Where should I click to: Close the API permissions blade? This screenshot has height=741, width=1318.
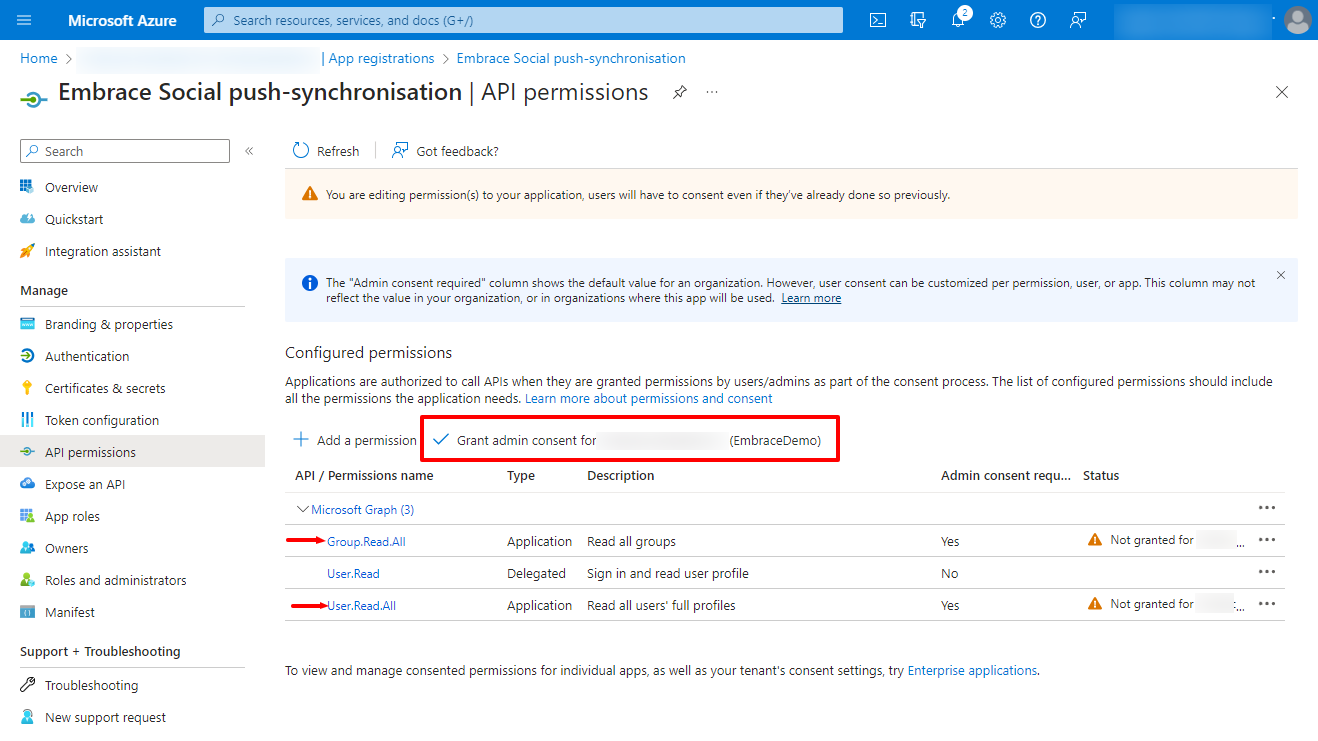pyautogui.click(x=1282, y=92)
